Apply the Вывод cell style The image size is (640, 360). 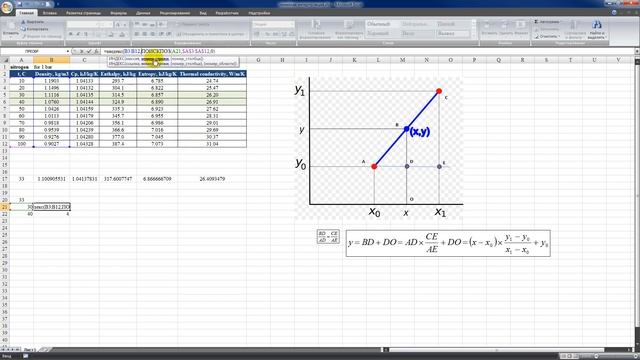(452, 33)
